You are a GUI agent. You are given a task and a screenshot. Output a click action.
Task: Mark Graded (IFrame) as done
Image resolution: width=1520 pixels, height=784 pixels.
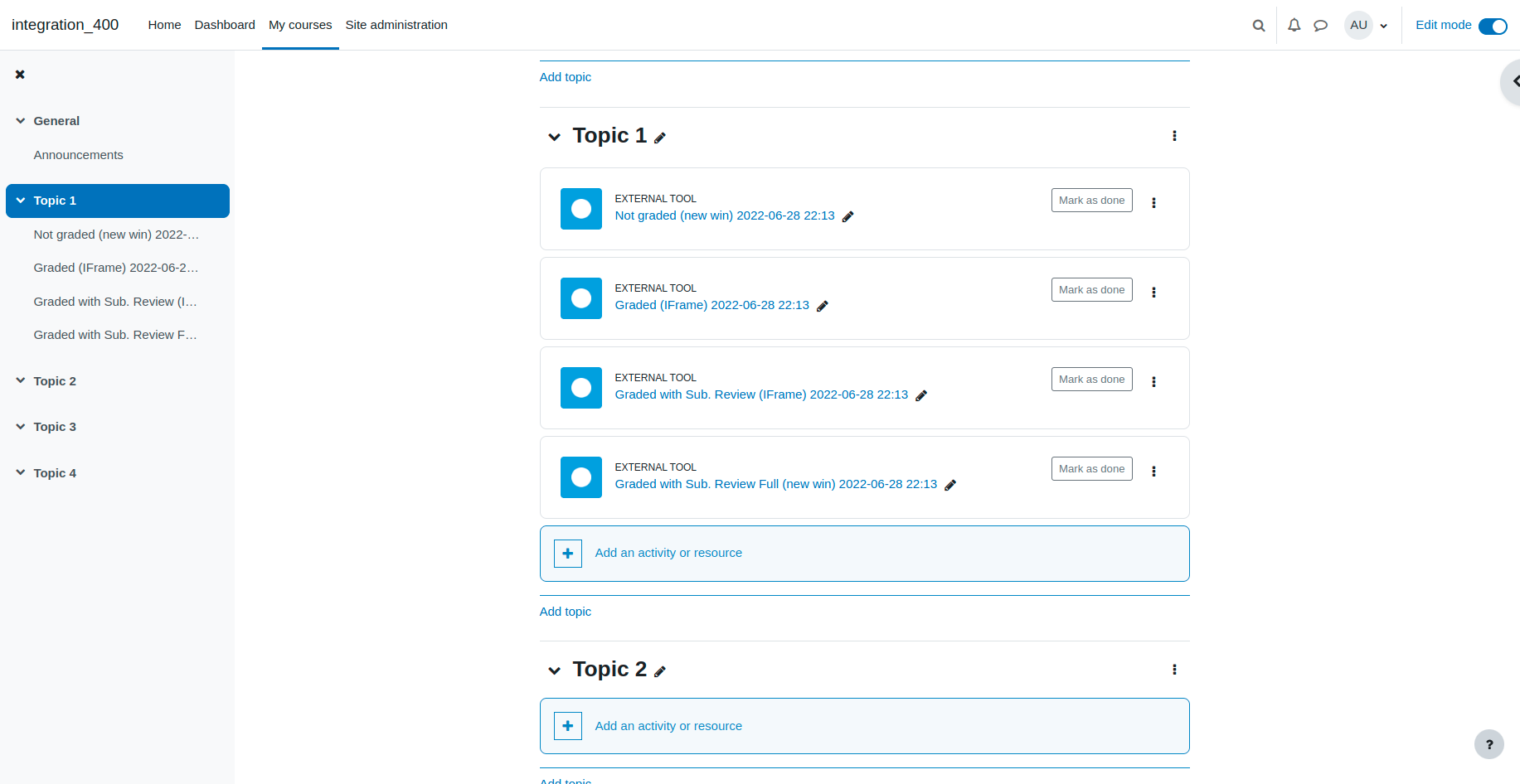pos(1091,290)
